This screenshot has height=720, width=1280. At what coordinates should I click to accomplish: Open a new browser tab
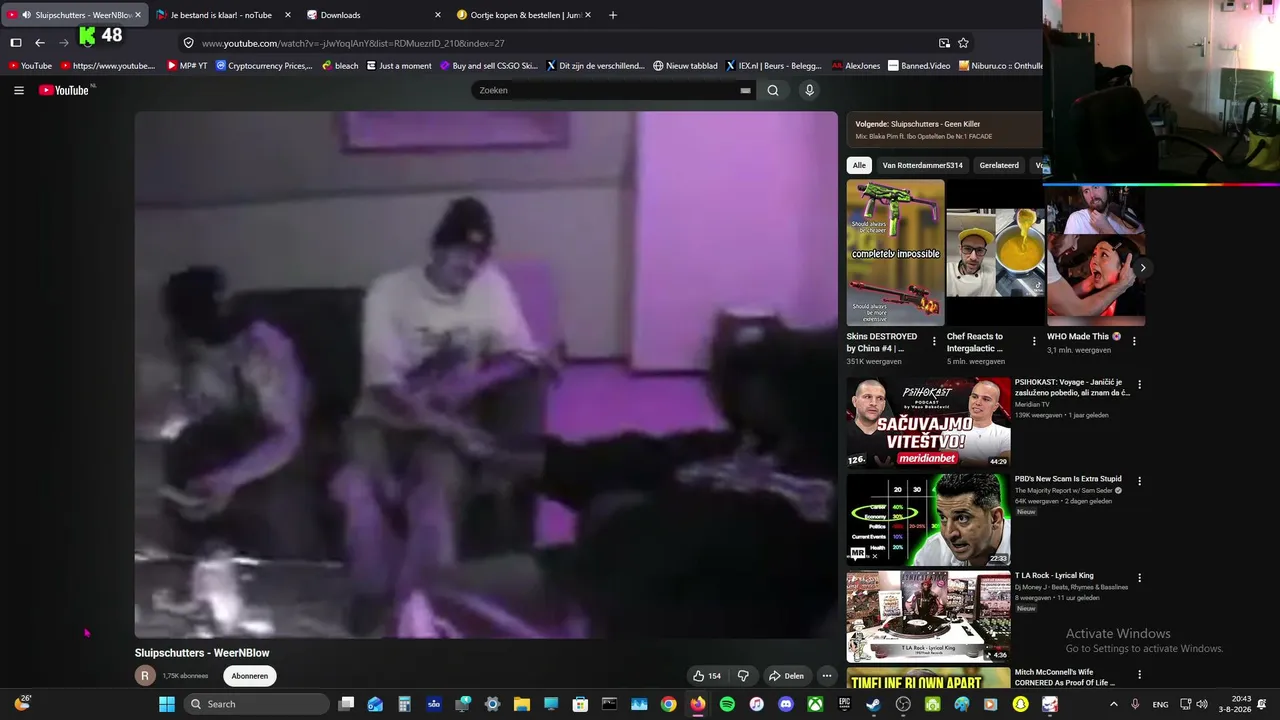tap(613, 15)
